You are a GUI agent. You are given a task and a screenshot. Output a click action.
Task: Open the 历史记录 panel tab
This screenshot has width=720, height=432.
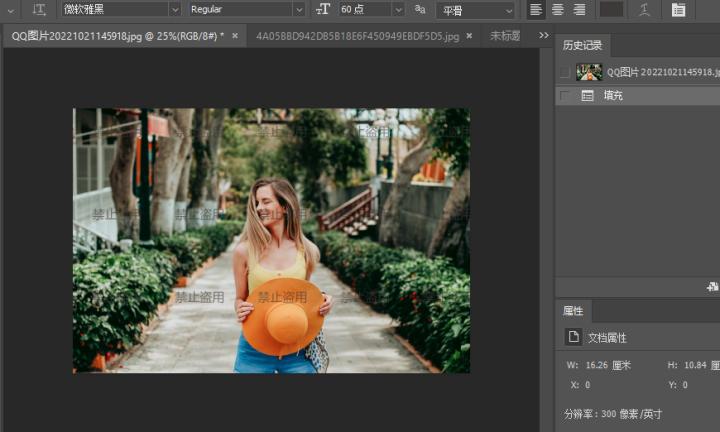582,46
